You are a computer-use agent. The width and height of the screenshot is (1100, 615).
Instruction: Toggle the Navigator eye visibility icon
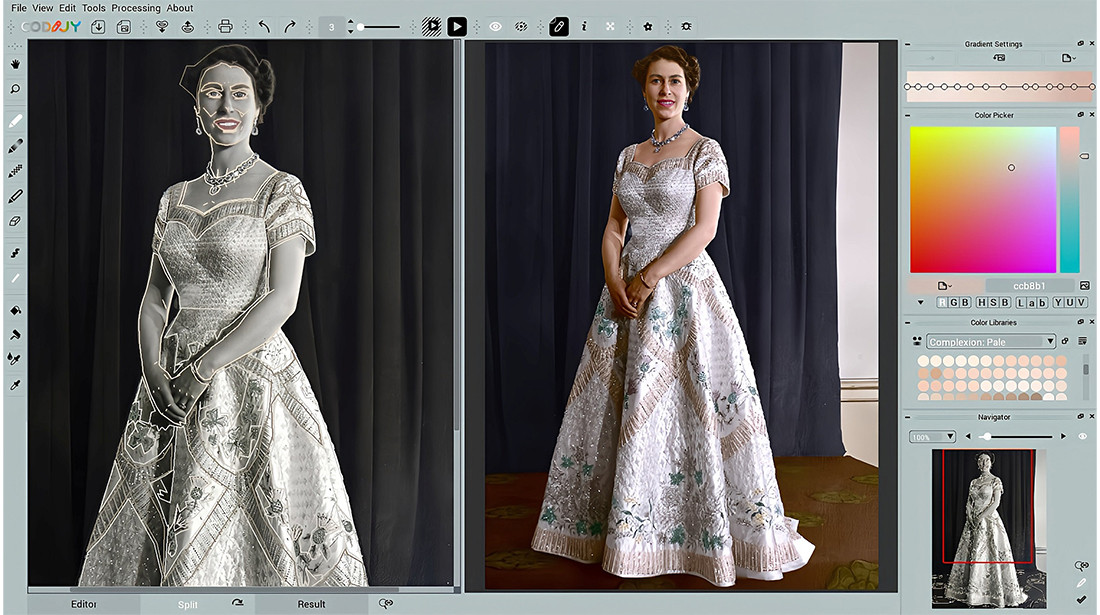(1082, 437)
